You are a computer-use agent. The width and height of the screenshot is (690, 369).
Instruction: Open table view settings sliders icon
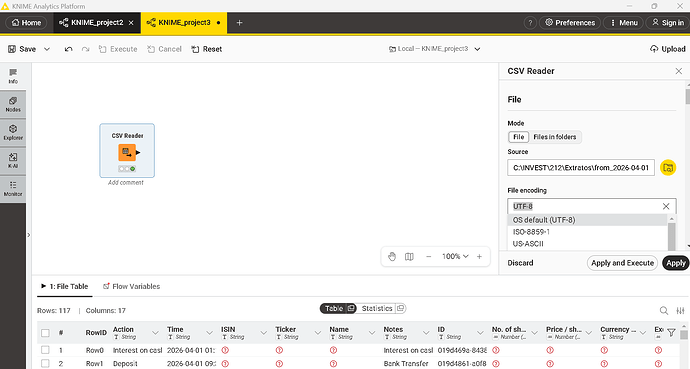click(x=680, y=311)
